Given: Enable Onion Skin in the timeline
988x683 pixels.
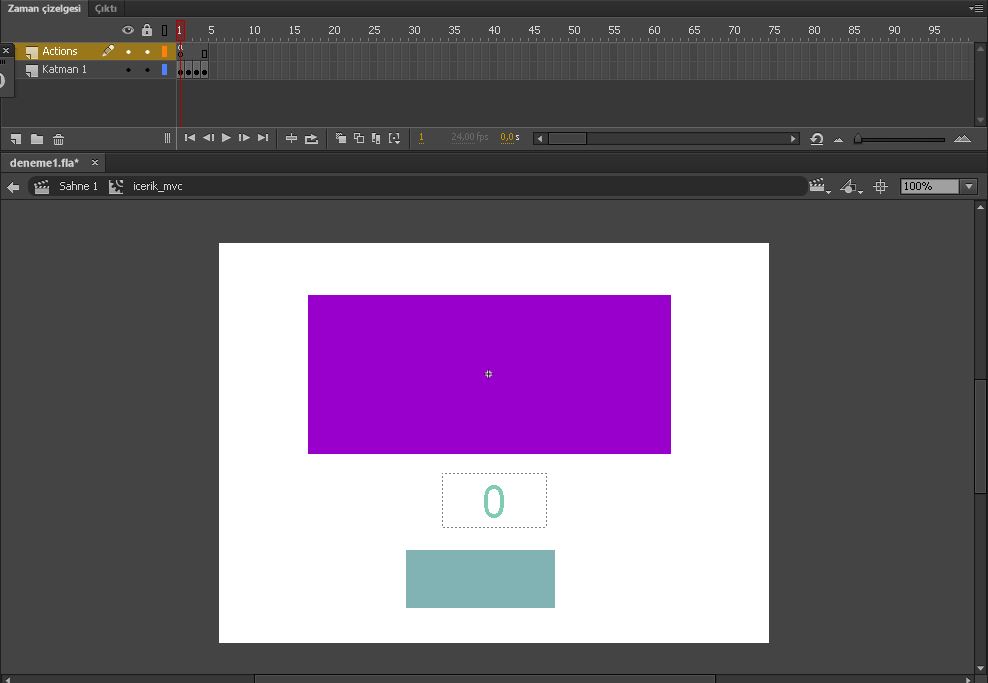Looking at the screenshot, I should tap(341, 139).
